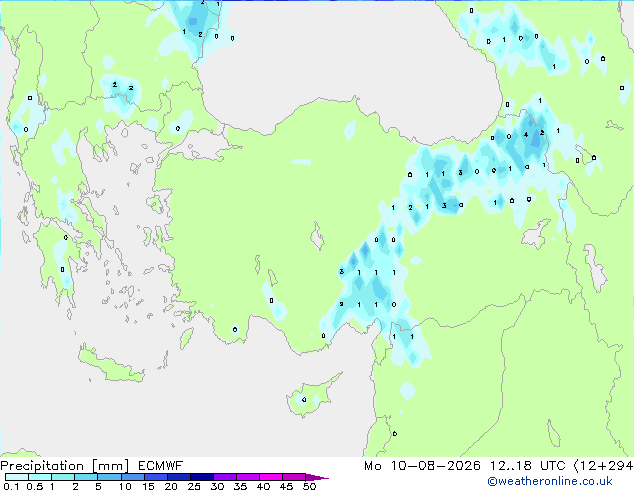Click the '25' legend label
The width and height of the screenshot is (634, 490).
coord(194,486)
